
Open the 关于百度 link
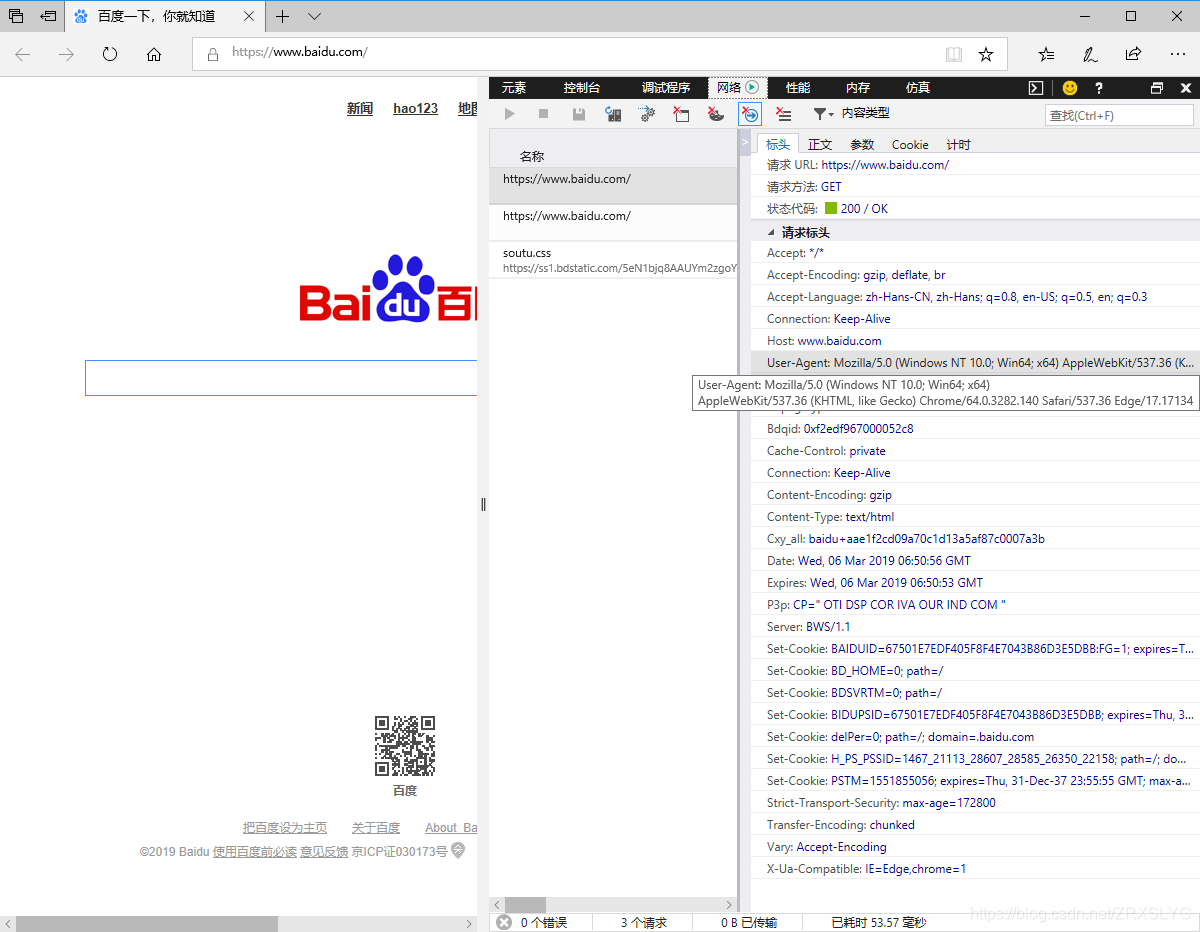point(376,828)
